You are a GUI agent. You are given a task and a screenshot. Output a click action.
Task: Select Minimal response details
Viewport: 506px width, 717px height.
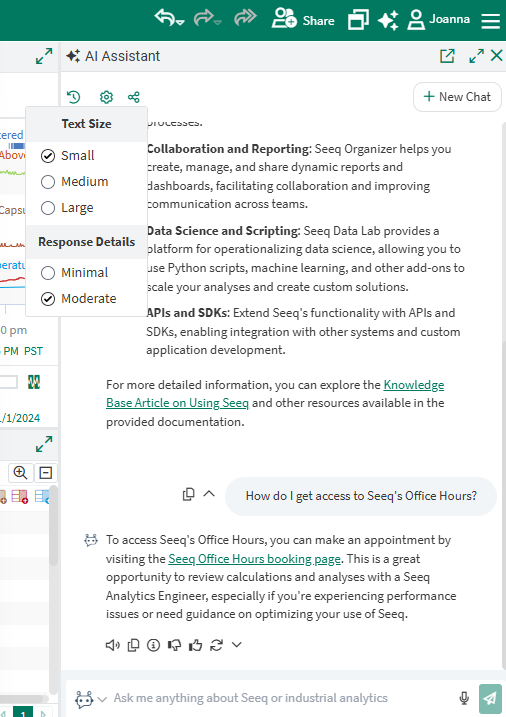[75, 273]
